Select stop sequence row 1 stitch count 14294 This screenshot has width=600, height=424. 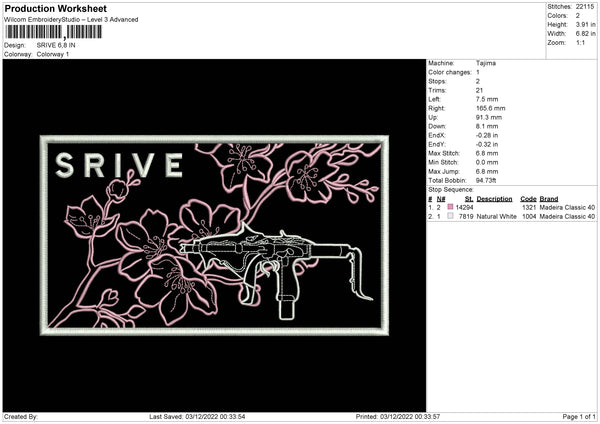click(x=464, y=207)
